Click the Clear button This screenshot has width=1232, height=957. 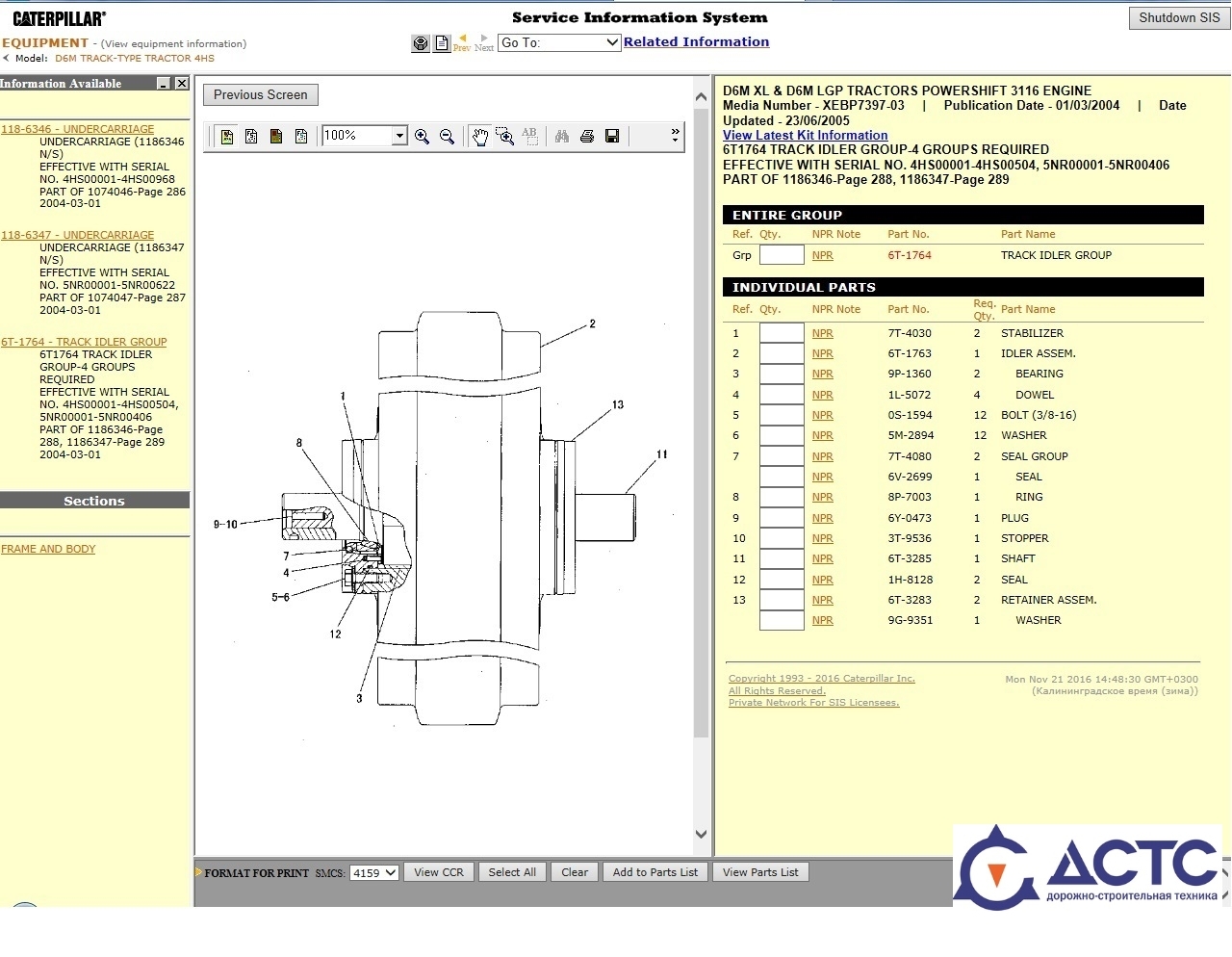[x=575, y=872]
